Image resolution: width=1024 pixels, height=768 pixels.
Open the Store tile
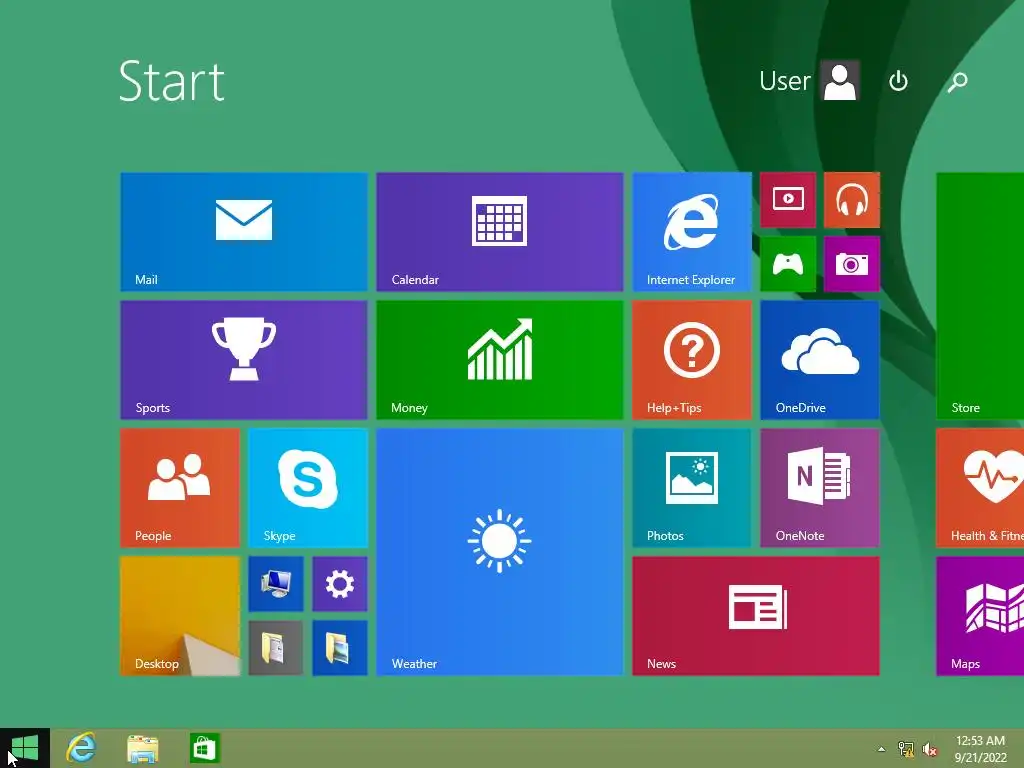pos(980,296)
